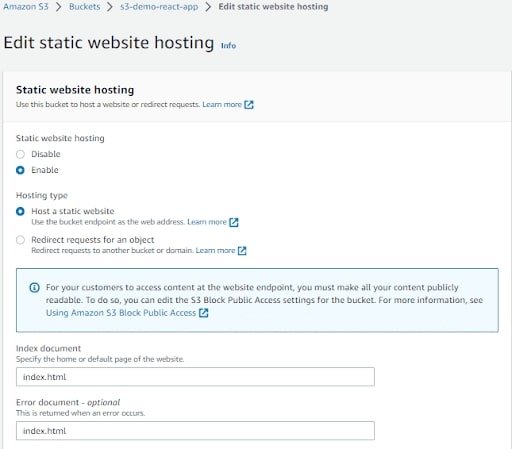This screenshot has height=449, width=512.
Task: Select the Disable radio button
Action: point(20,154)
